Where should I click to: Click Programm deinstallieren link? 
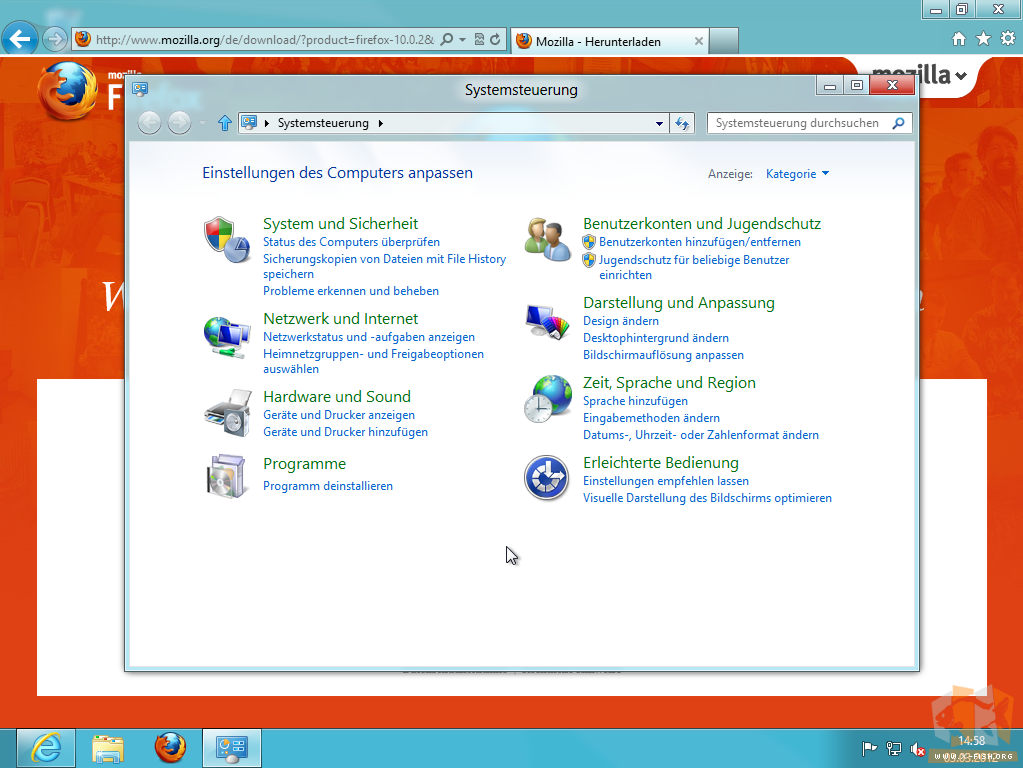click(328, 486)
